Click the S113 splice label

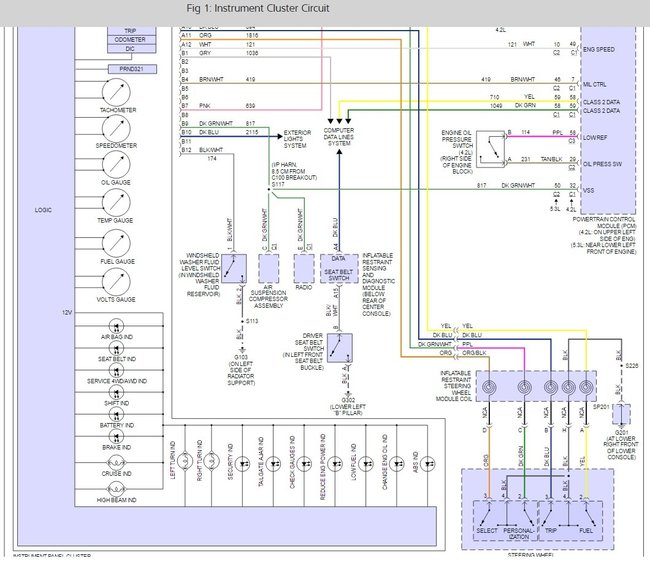coord(252,321)
